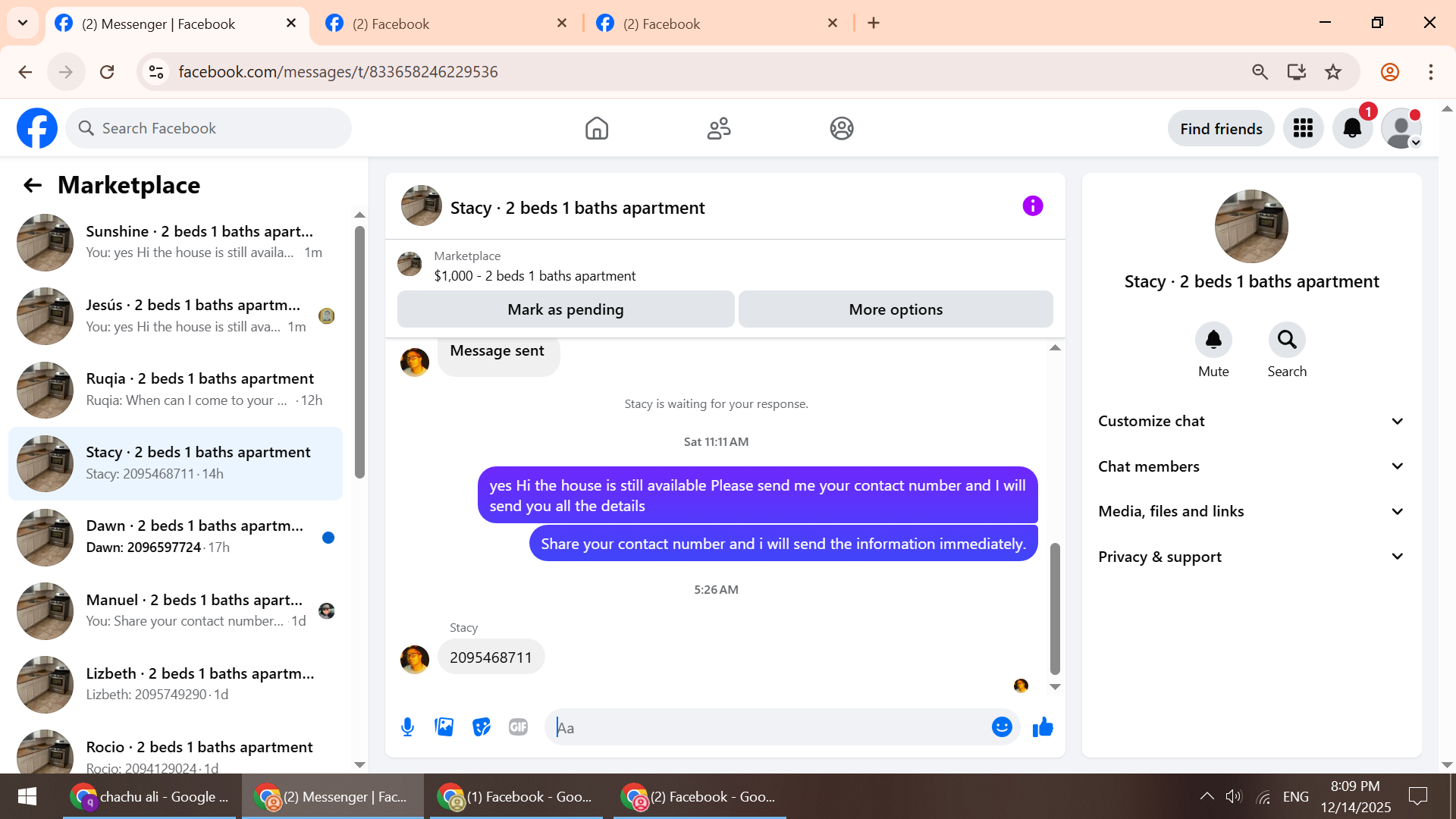Open conversation information purple icon
1456x819 pixels.
[x=1032, y=206]
